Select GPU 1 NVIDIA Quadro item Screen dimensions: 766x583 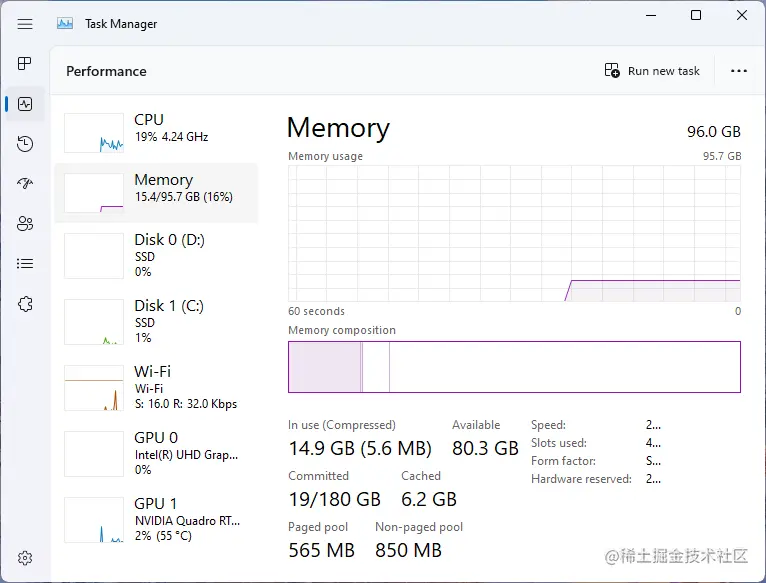click(x=156, y=519)
